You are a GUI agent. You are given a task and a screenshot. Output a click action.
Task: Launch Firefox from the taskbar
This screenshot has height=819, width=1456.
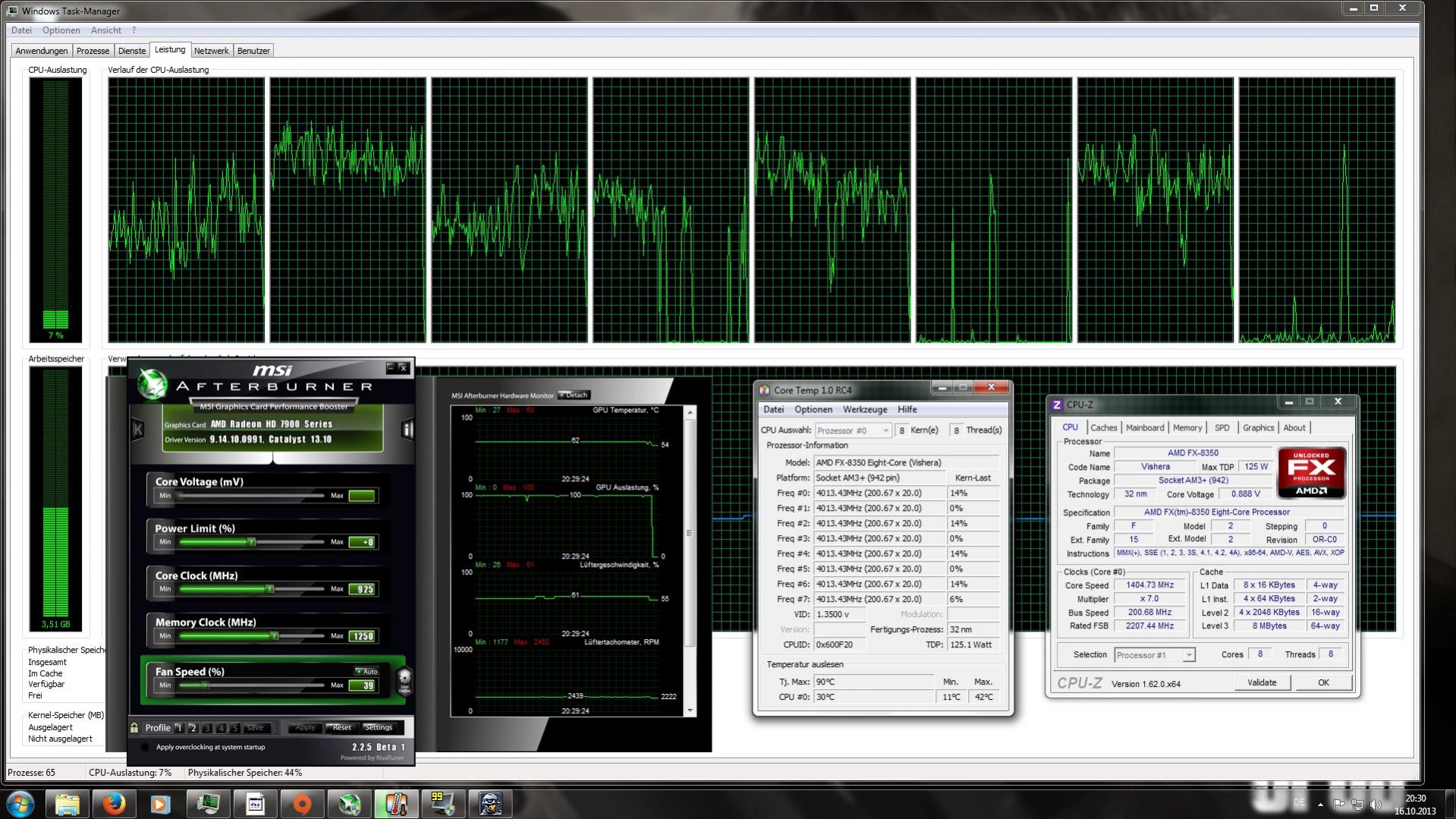pyautogui.click(x=114, y=804)
